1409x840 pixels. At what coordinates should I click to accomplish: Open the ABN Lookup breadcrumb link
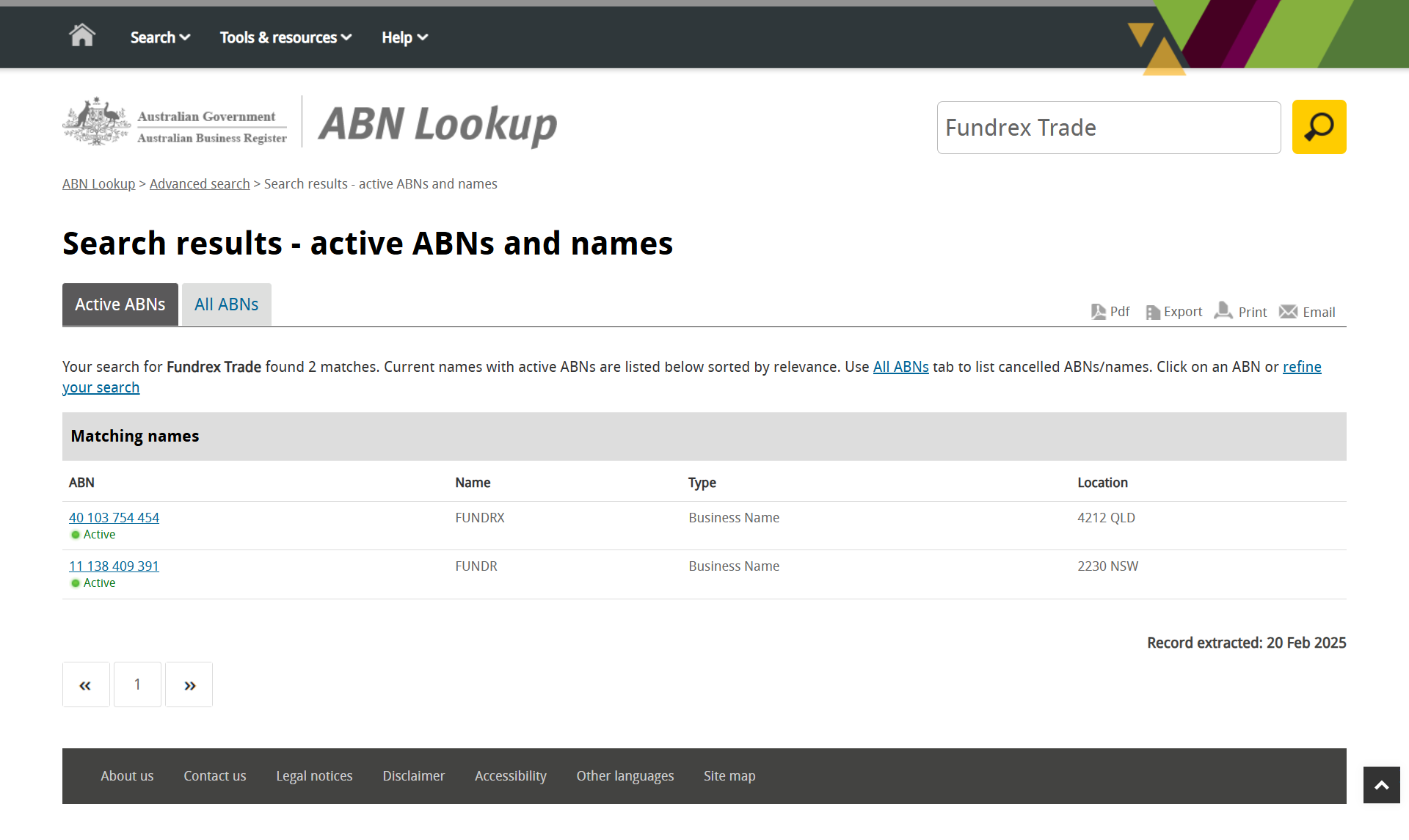click(x=99, y=184)
